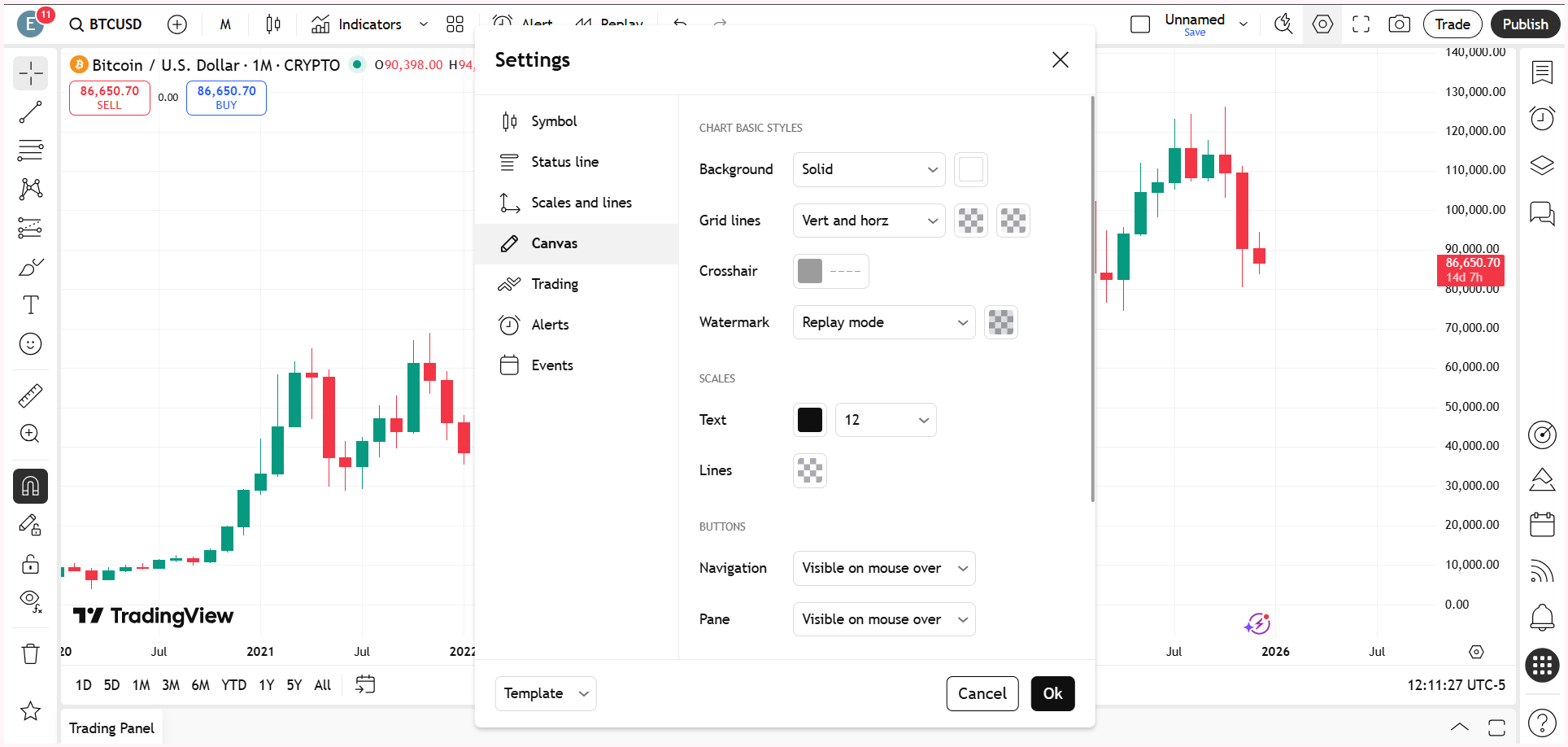Open the XABCD Pattern tool

pos(30,189)
